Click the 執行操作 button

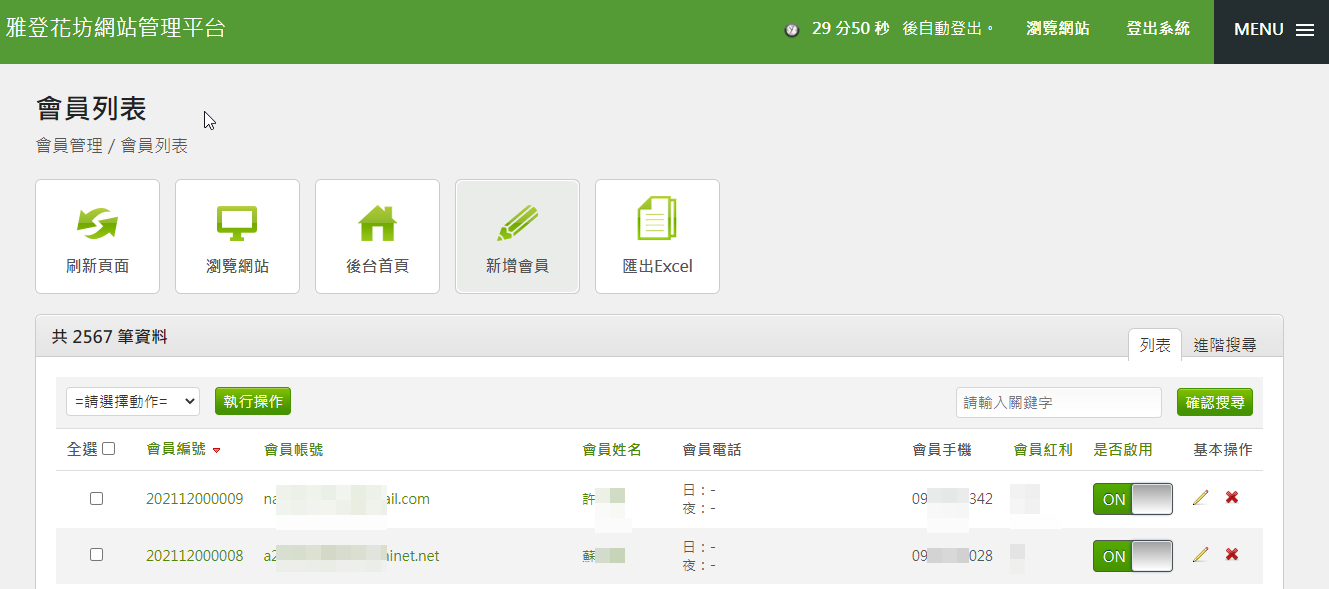253,401
